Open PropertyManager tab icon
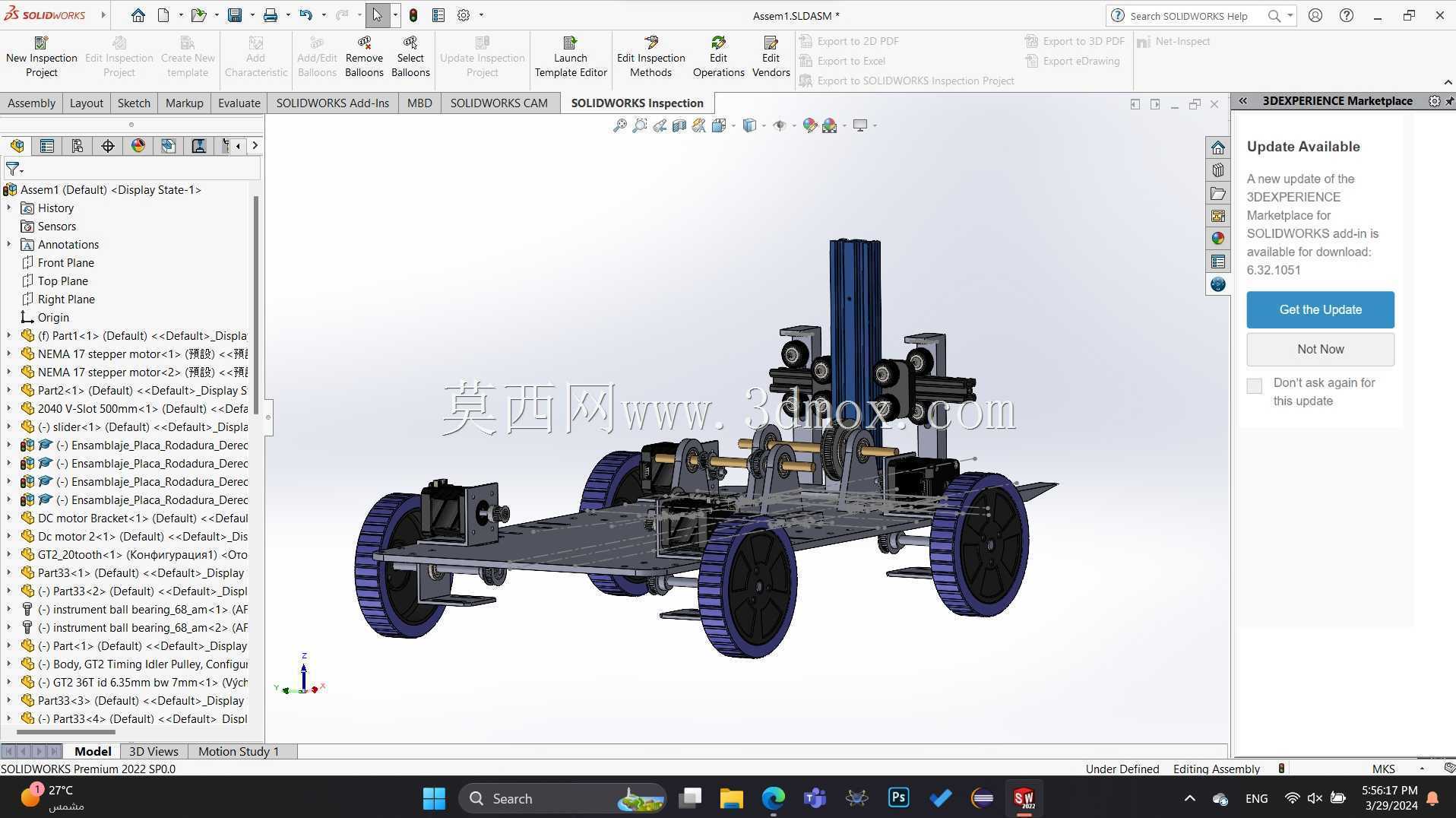This screenshot has height=818, width=1456. pos(47,146)
